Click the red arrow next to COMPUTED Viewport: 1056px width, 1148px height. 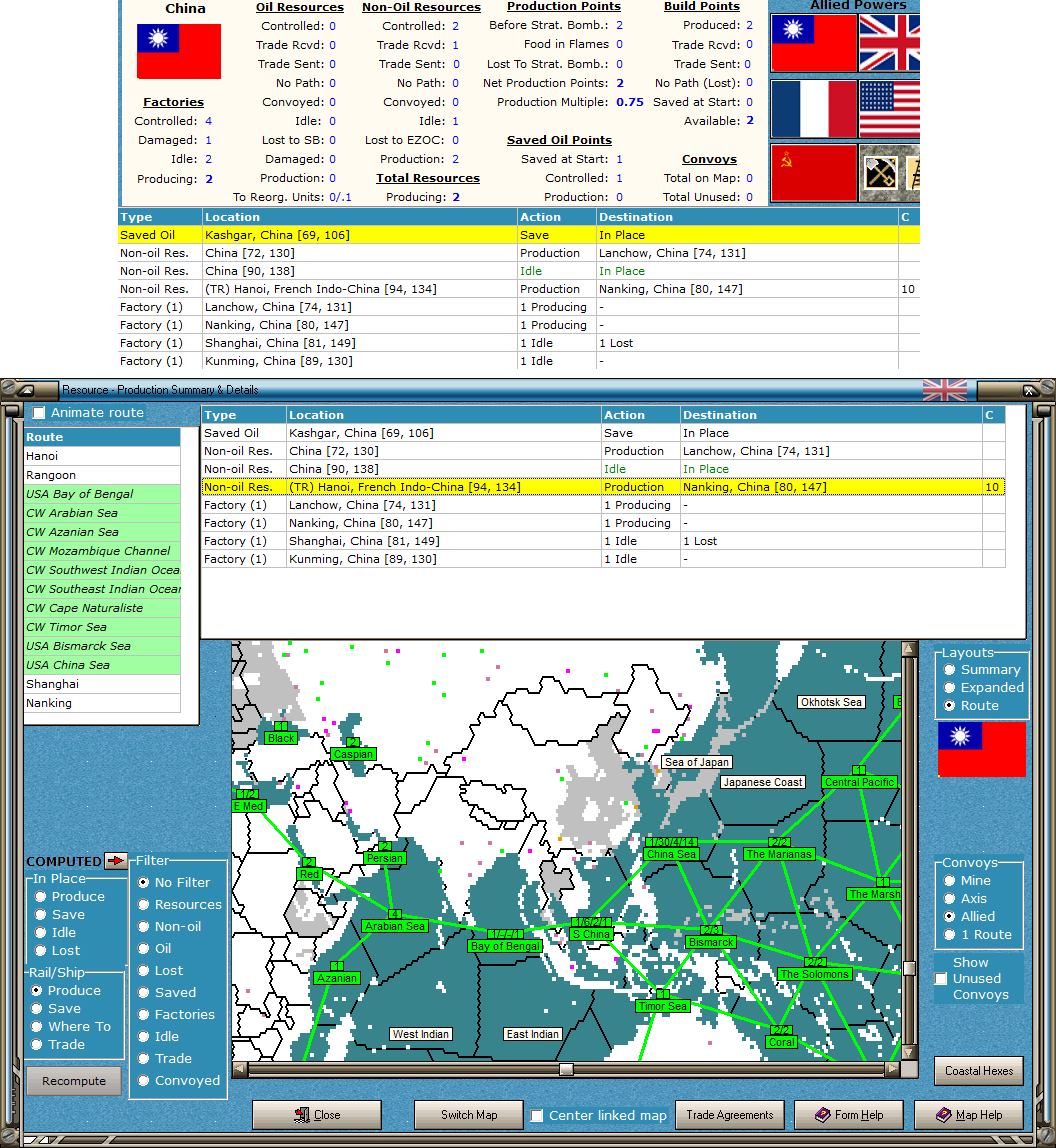[116, 860]
